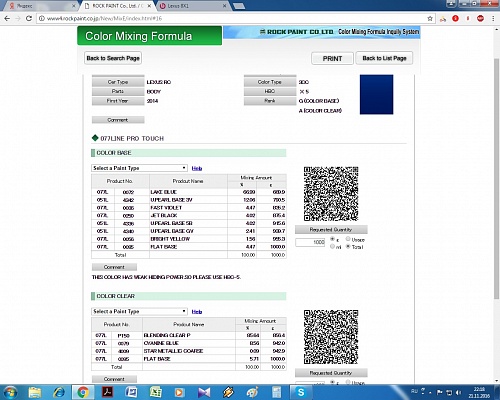Open Microsoft Word from the taskbar
This screenshot has width=500, height=400.
point(132,392)
